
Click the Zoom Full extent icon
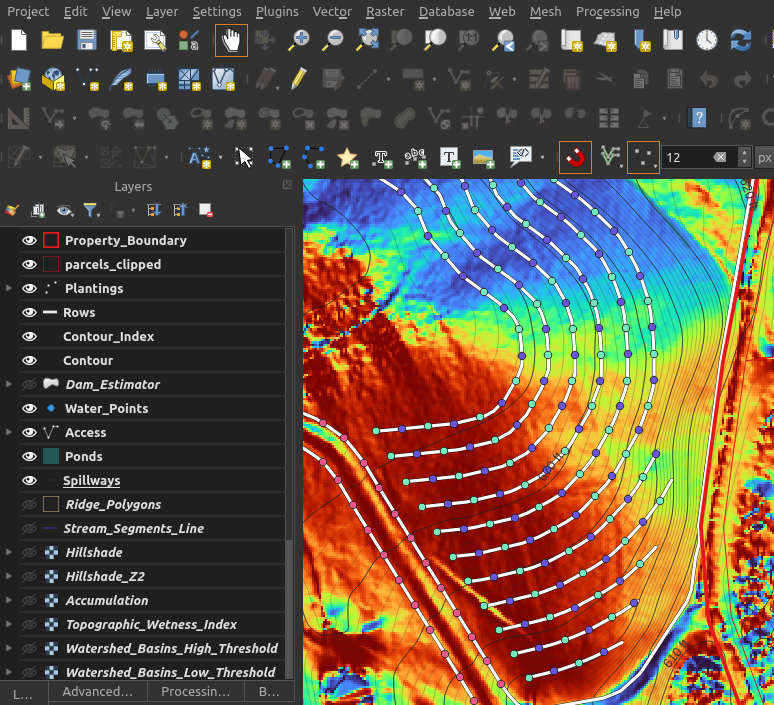[367, 41]
